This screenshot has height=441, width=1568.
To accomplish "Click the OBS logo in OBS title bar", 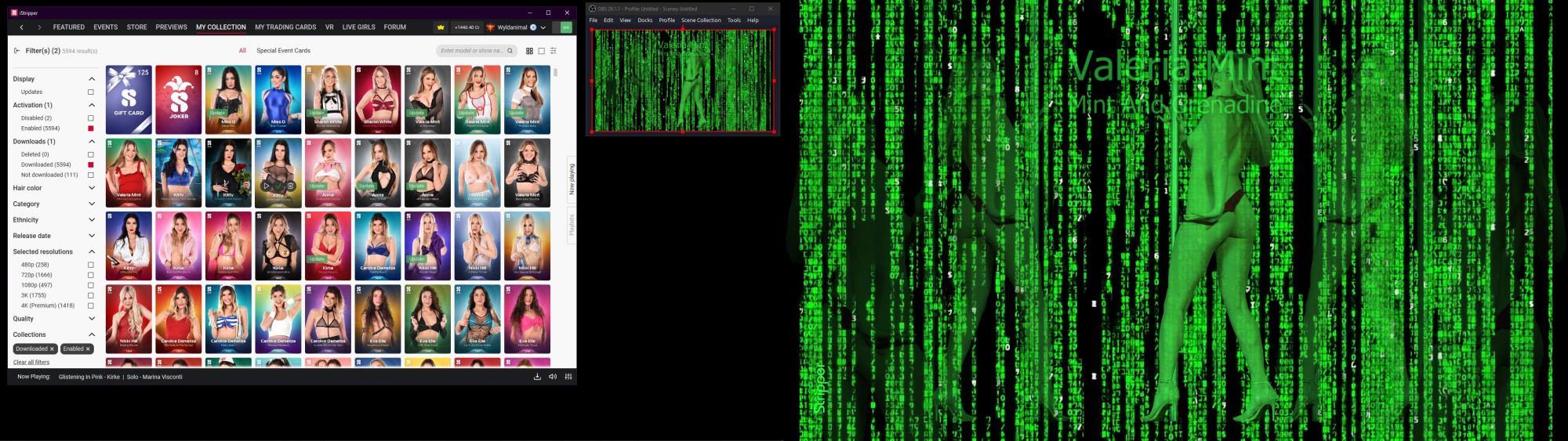I will pos(593,9).
